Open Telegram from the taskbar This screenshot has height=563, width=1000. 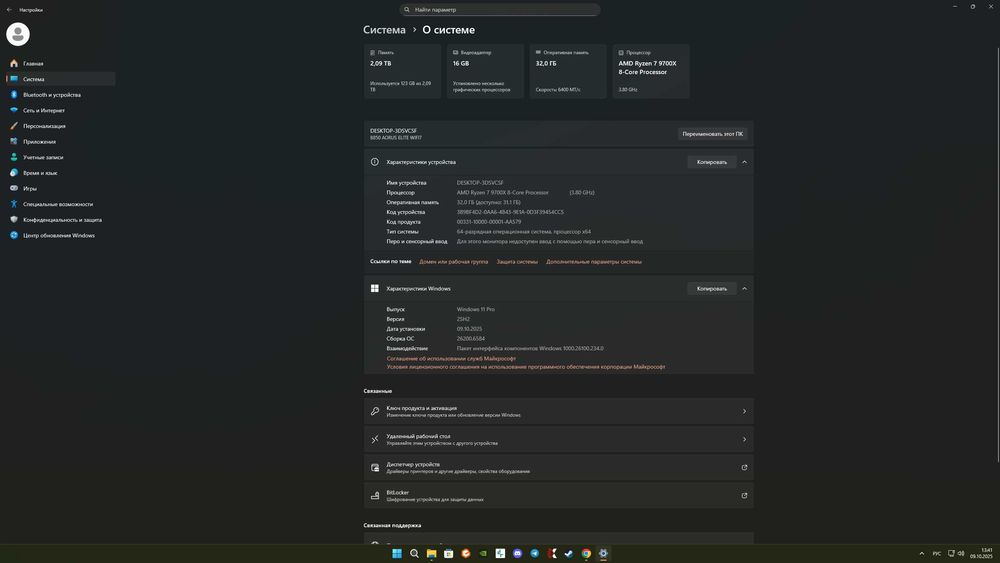coord(534,553)
